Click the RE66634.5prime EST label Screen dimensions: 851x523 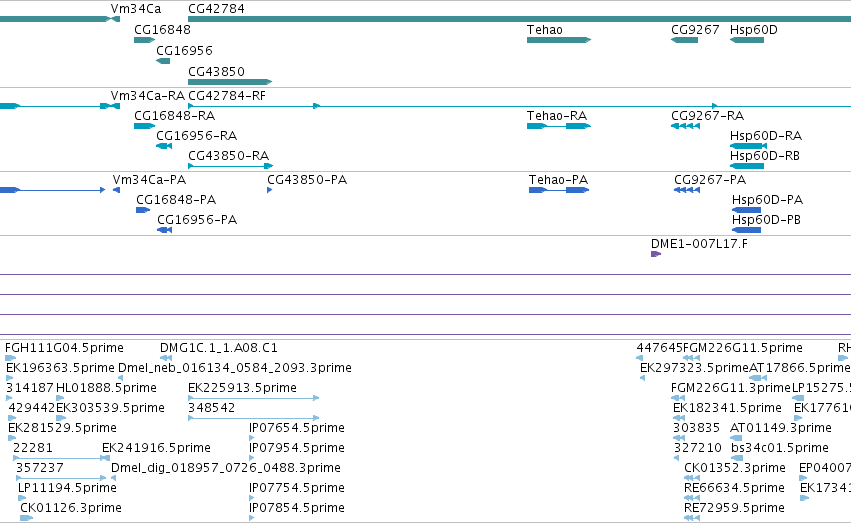(734, 488)
